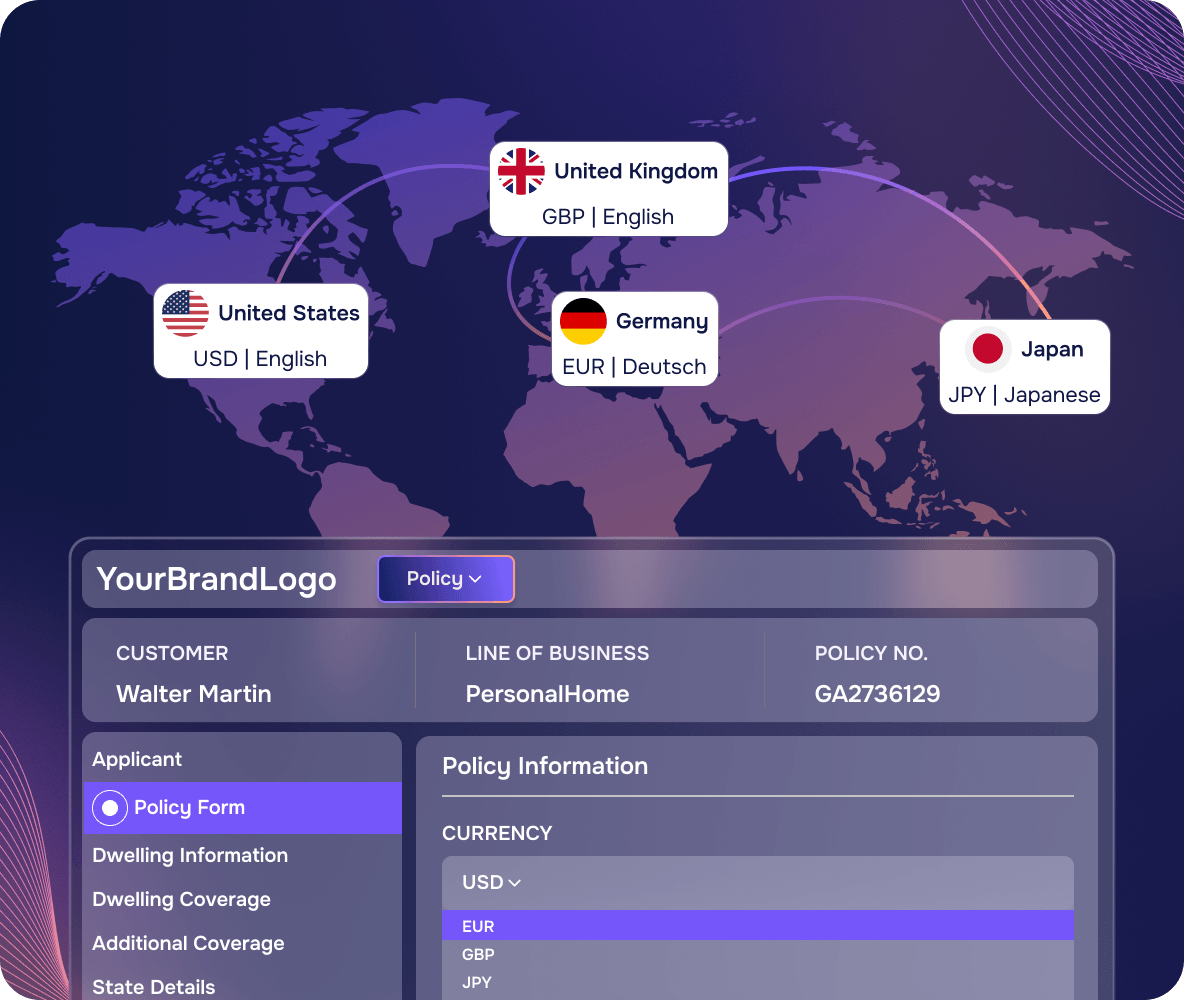Click the Japan flag icon
1184x1000 pixels.
pyautogui.click(x=988, y=349)
